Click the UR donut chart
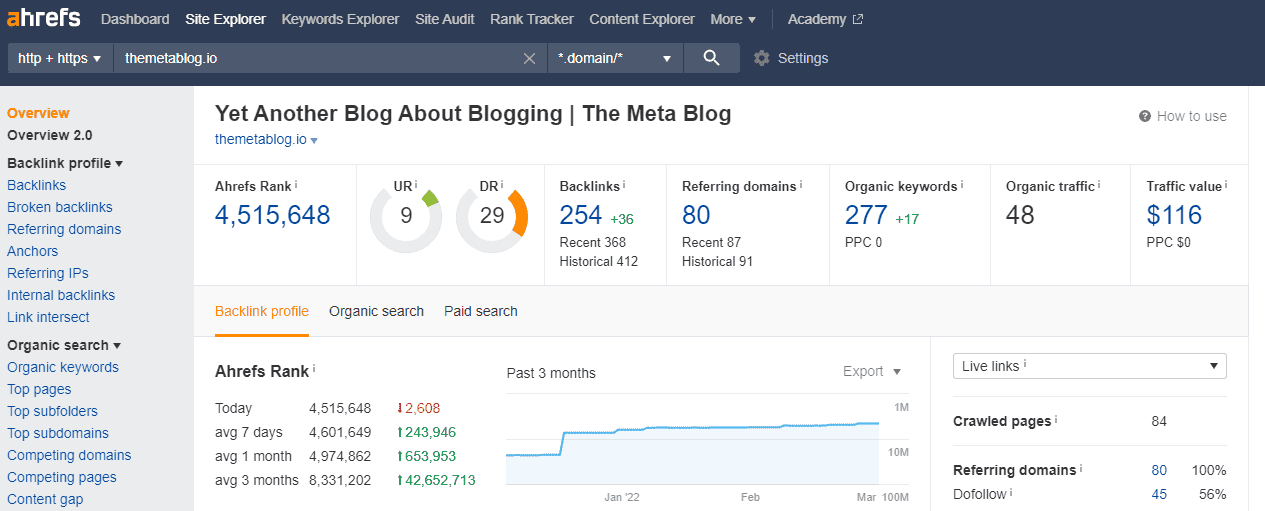Viewport: 1265px width, 511px height. [x=405, y=216]
